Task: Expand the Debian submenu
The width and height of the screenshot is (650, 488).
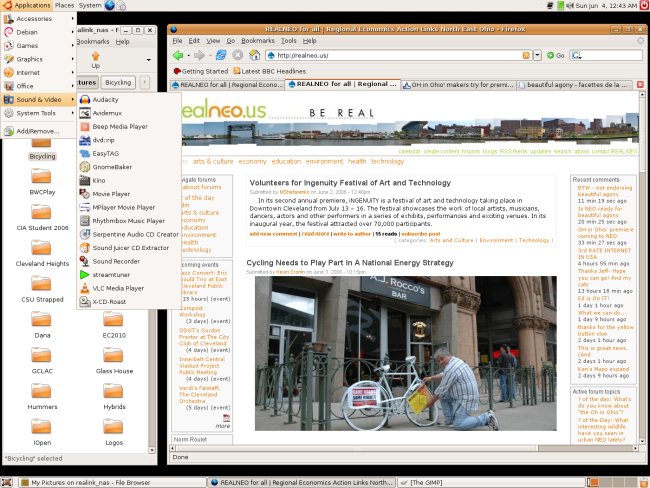Action: tap(39, 32)
